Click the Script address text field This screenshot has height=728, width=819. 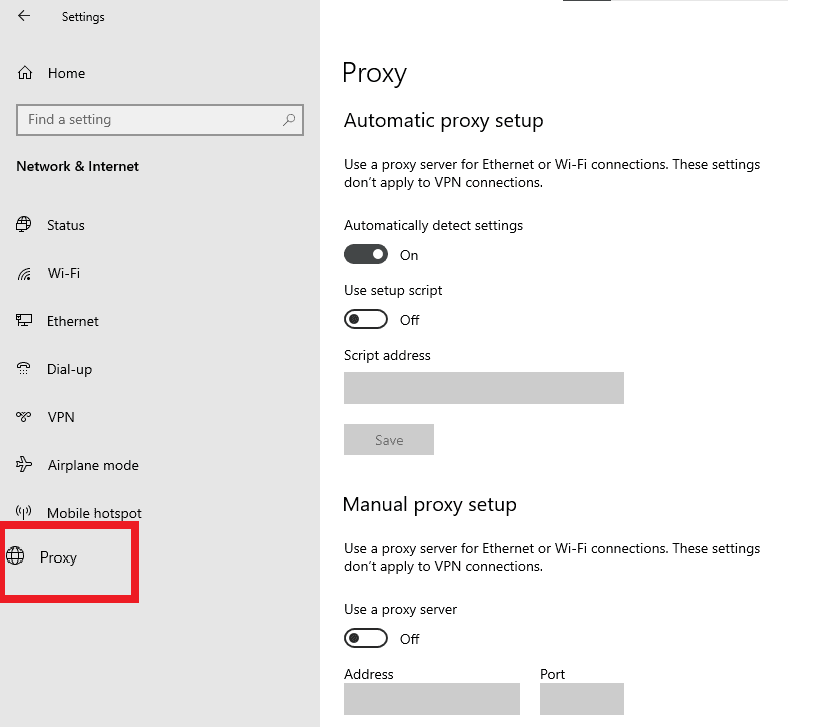click(x=483, y=388)
